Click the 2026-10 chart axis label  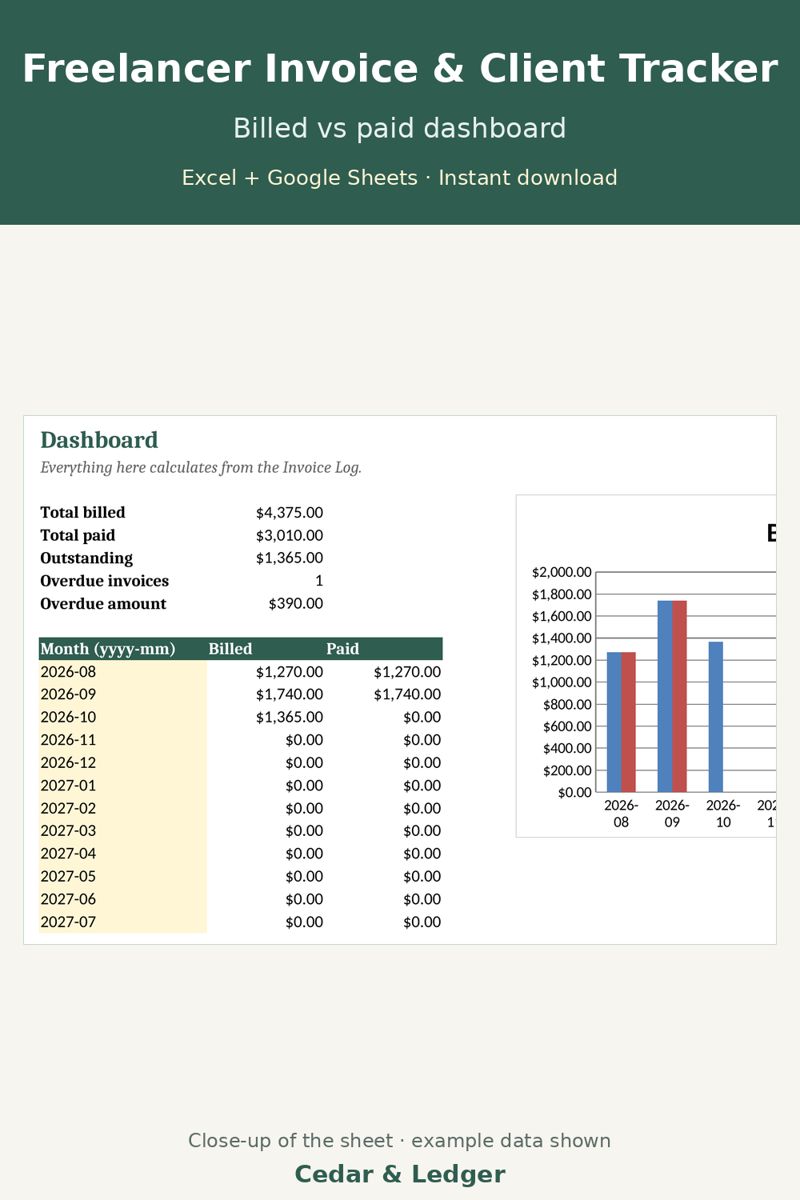pos(723,813)
